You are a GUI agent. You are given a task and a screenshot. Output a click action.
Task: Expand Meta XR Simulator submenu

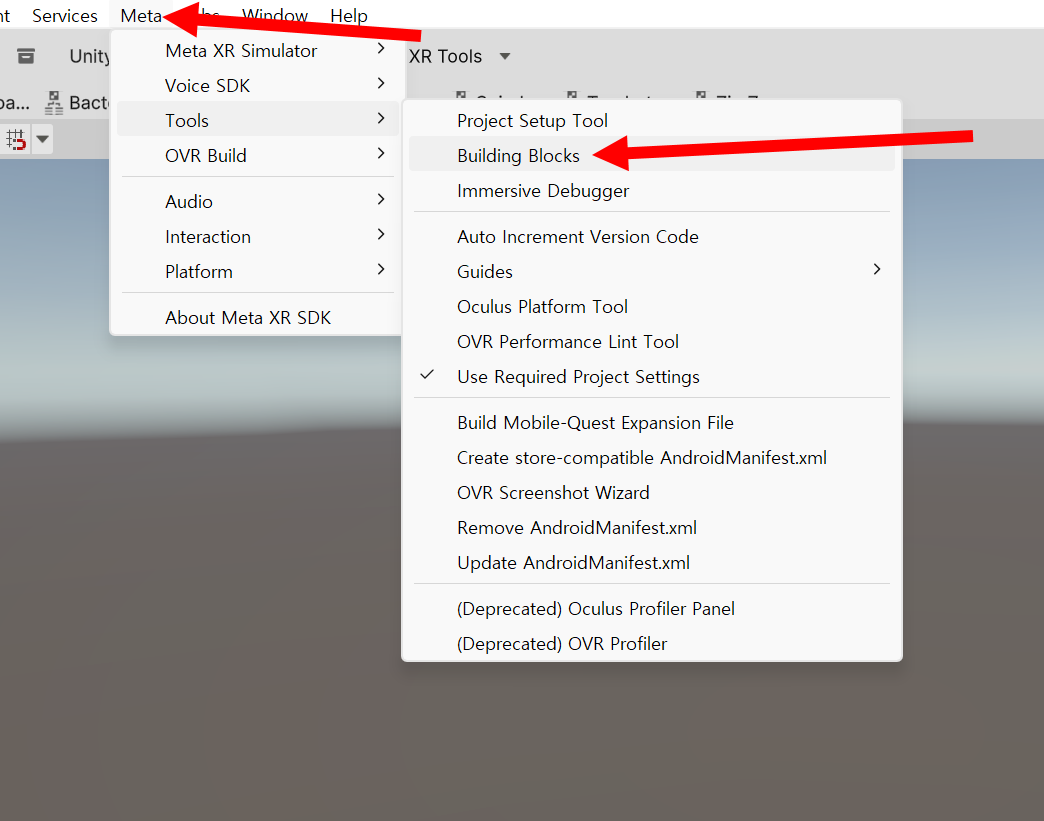258,51
